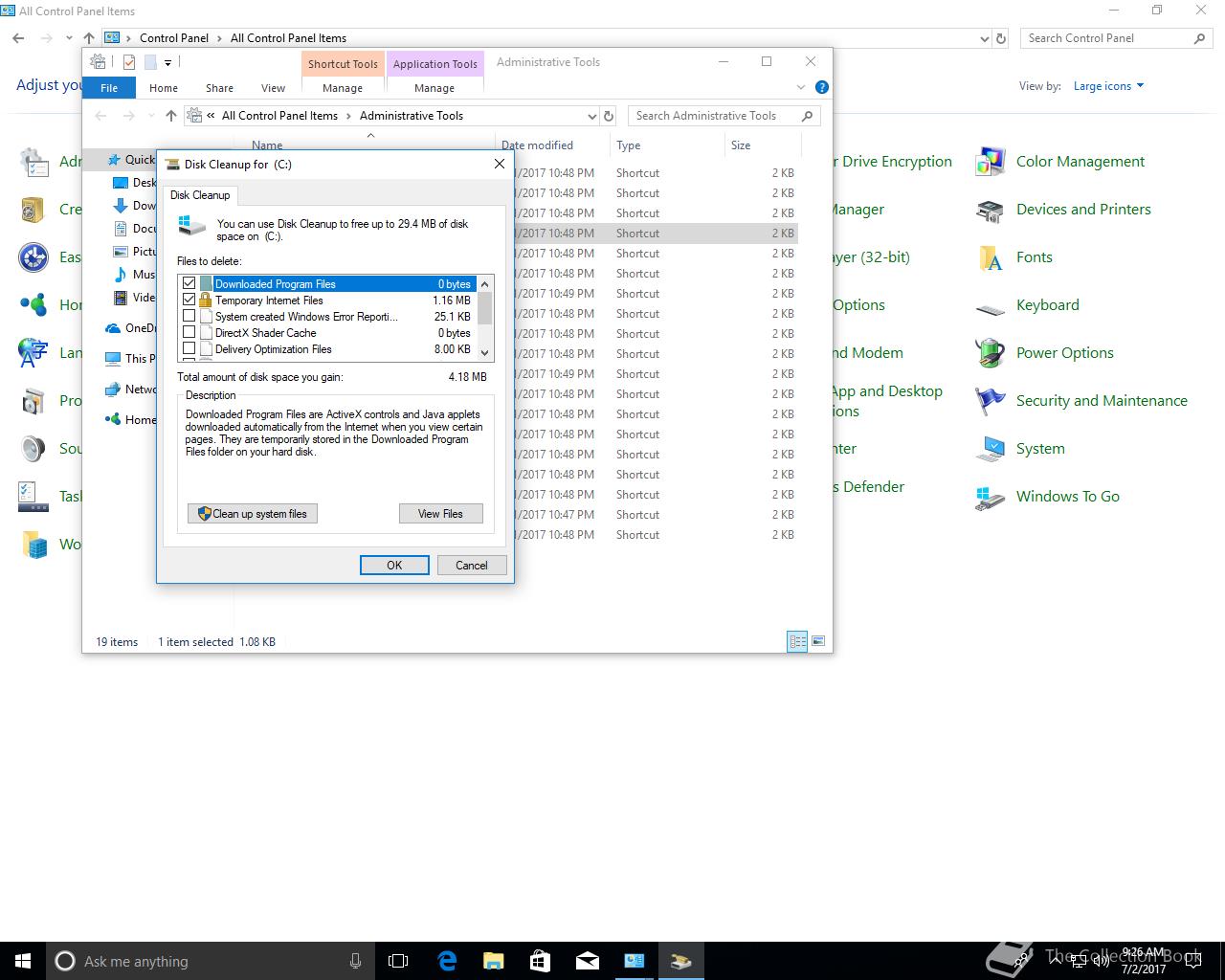Open Windows To Go
Screen dimensions: 1225x980
[1047, 497]
